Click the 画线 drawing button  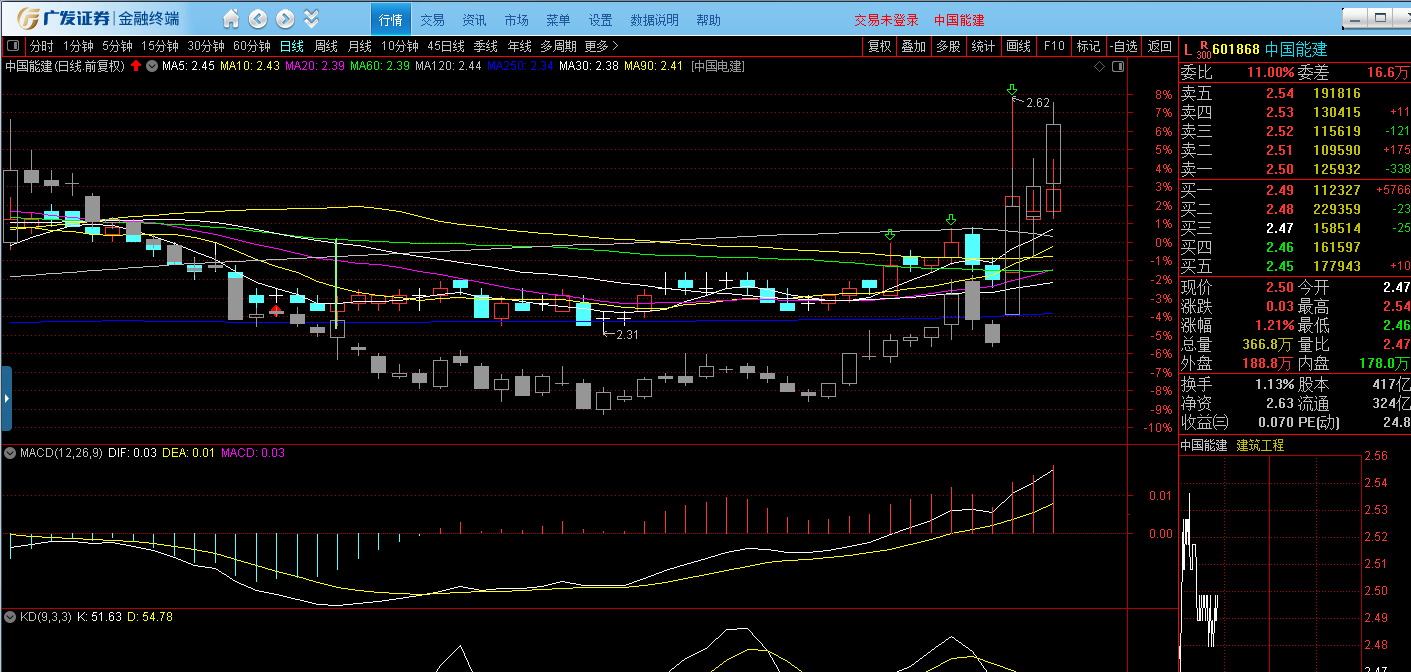point(1018,46)
